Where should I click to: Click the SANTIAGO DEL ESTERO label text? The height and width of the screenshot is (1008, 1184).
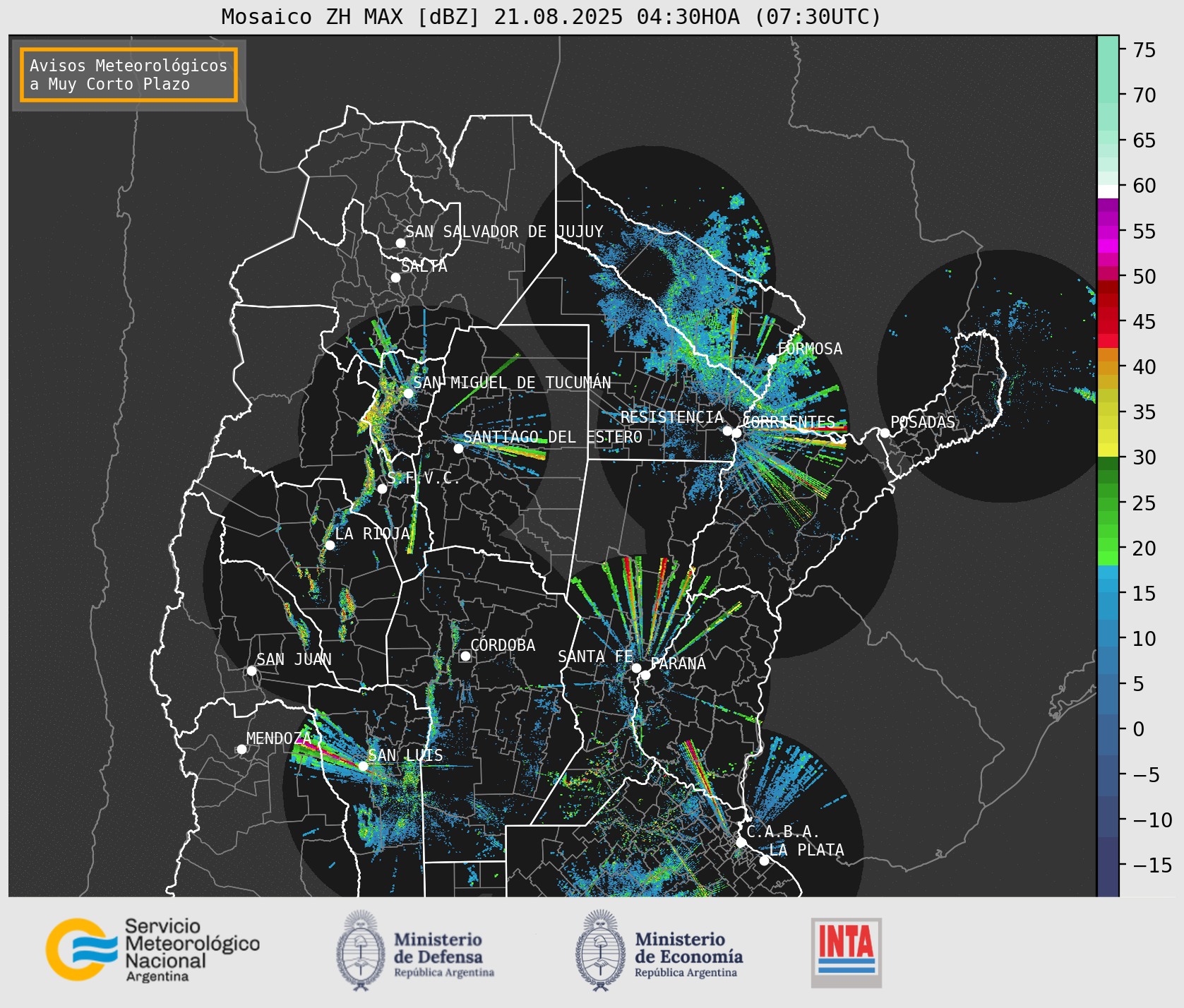point(553,437)
